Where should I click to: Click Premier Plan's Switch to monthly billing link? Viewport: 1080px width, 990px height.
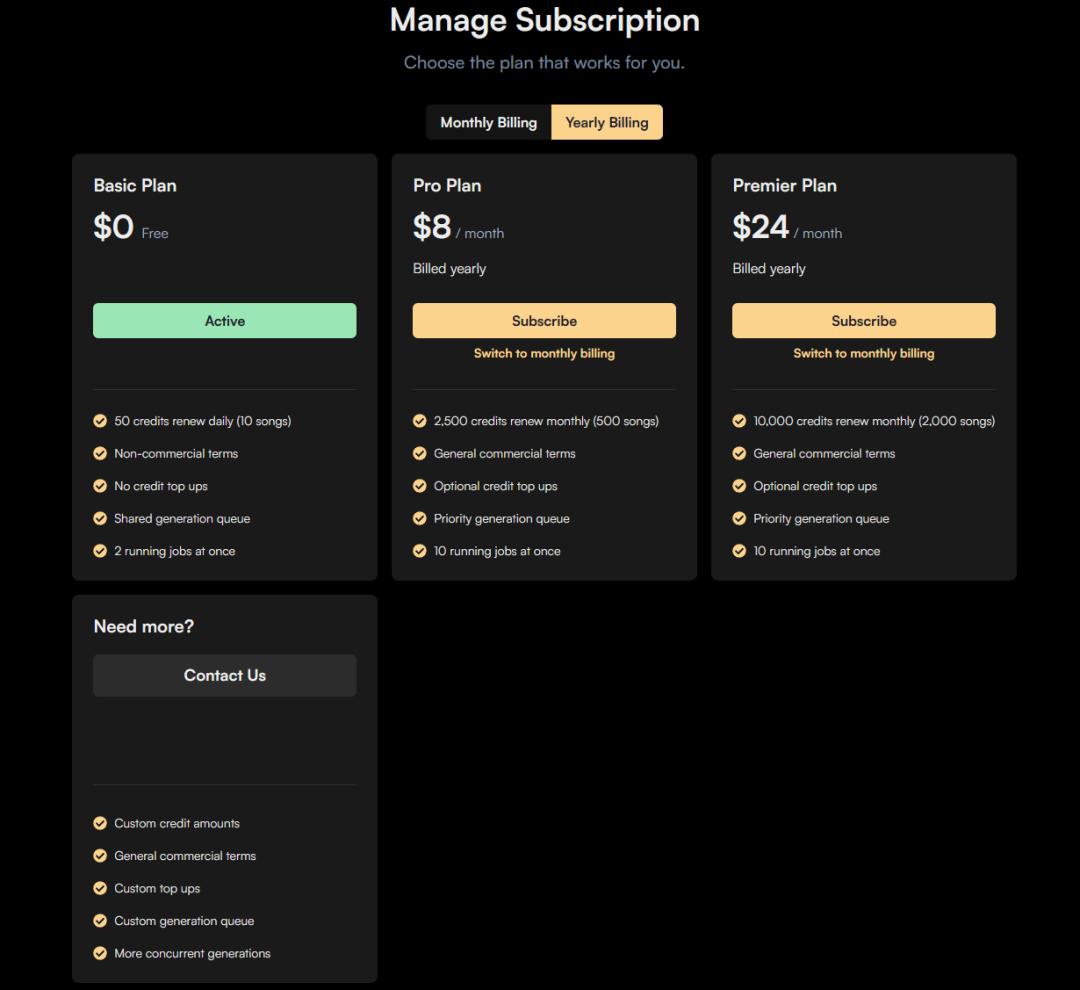coord(863,353)
